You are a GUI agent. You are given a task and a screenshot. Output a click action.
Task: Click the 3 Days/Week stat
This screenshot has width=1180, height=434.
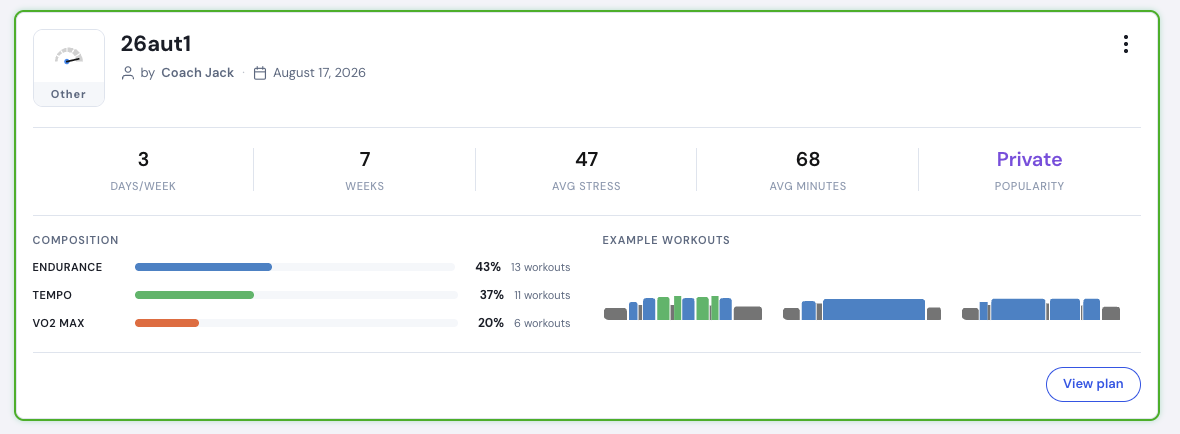click(143, 171)
